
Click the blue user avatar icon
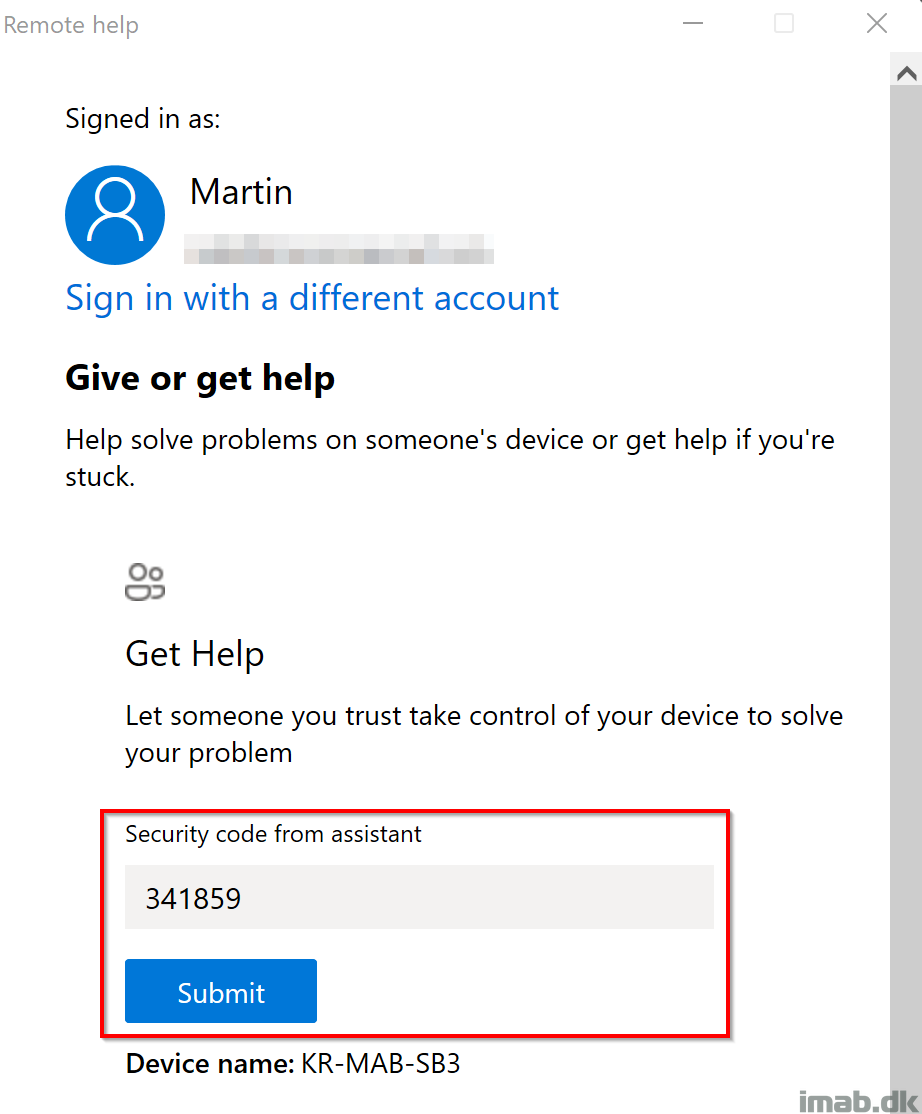click(x=115, y=215)
